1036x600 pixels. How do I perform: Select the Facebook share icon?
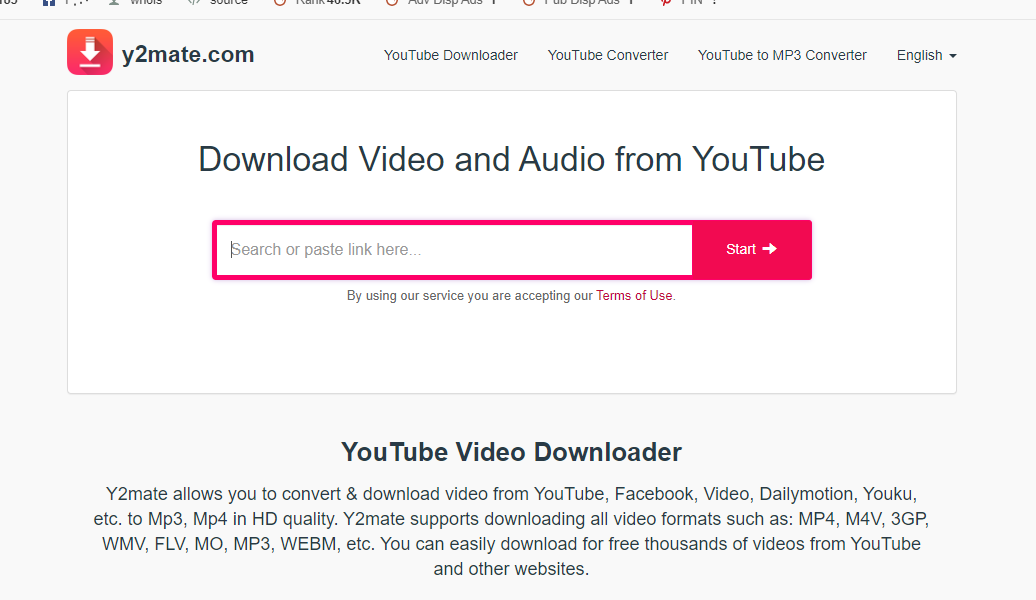pos(49,3)
